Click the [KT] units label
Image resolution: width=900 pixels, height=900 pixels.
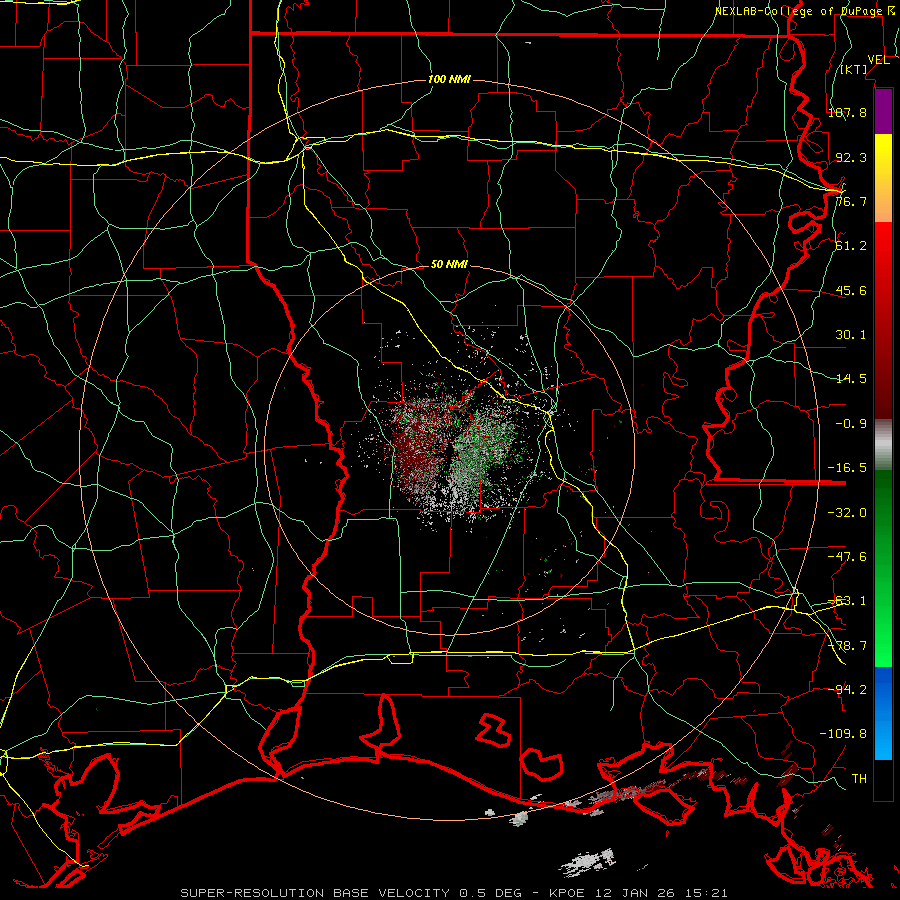(854, 69)
